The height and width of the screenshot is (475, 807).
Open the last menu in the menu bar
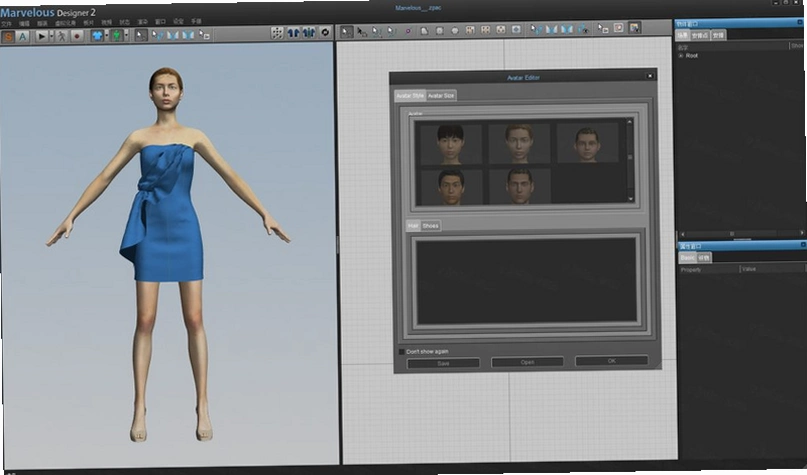[196, 22]
